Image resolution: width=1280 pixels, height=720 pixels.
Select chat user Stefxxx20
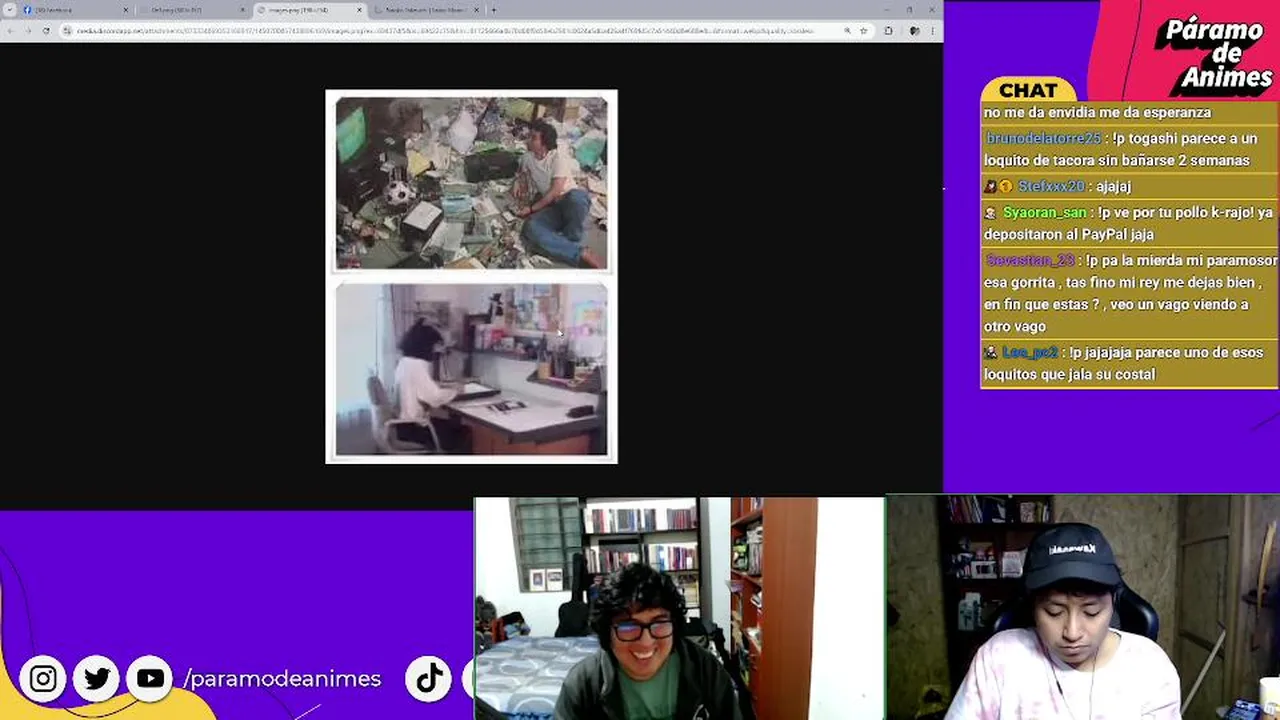point(1051,186)
